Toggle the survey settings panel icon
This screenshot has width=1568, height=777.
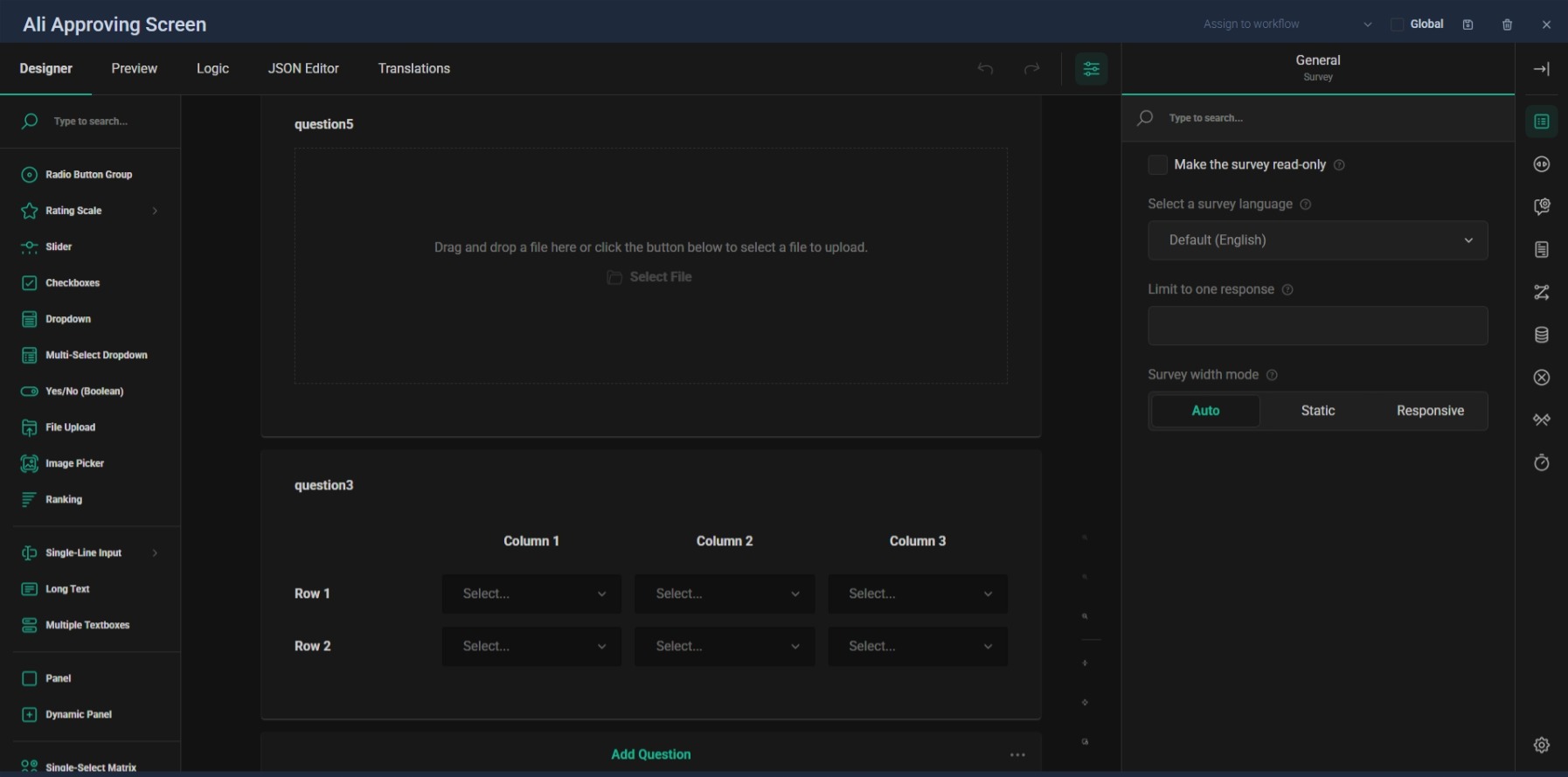tap(1091, 69)
